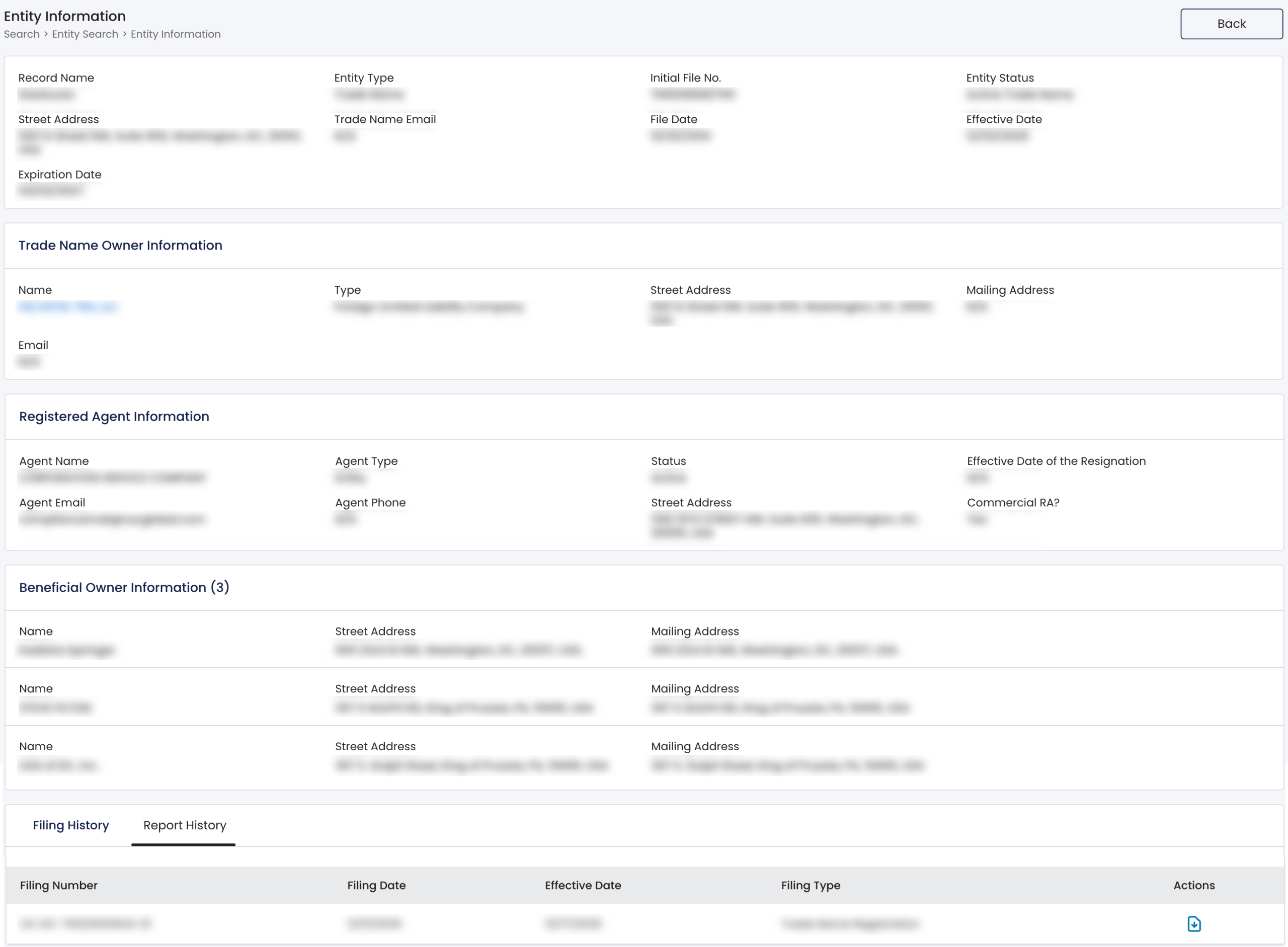
Task: Click Effective Date of the Resignation label
Action: pyautogui.click(x=1056, y=461)
